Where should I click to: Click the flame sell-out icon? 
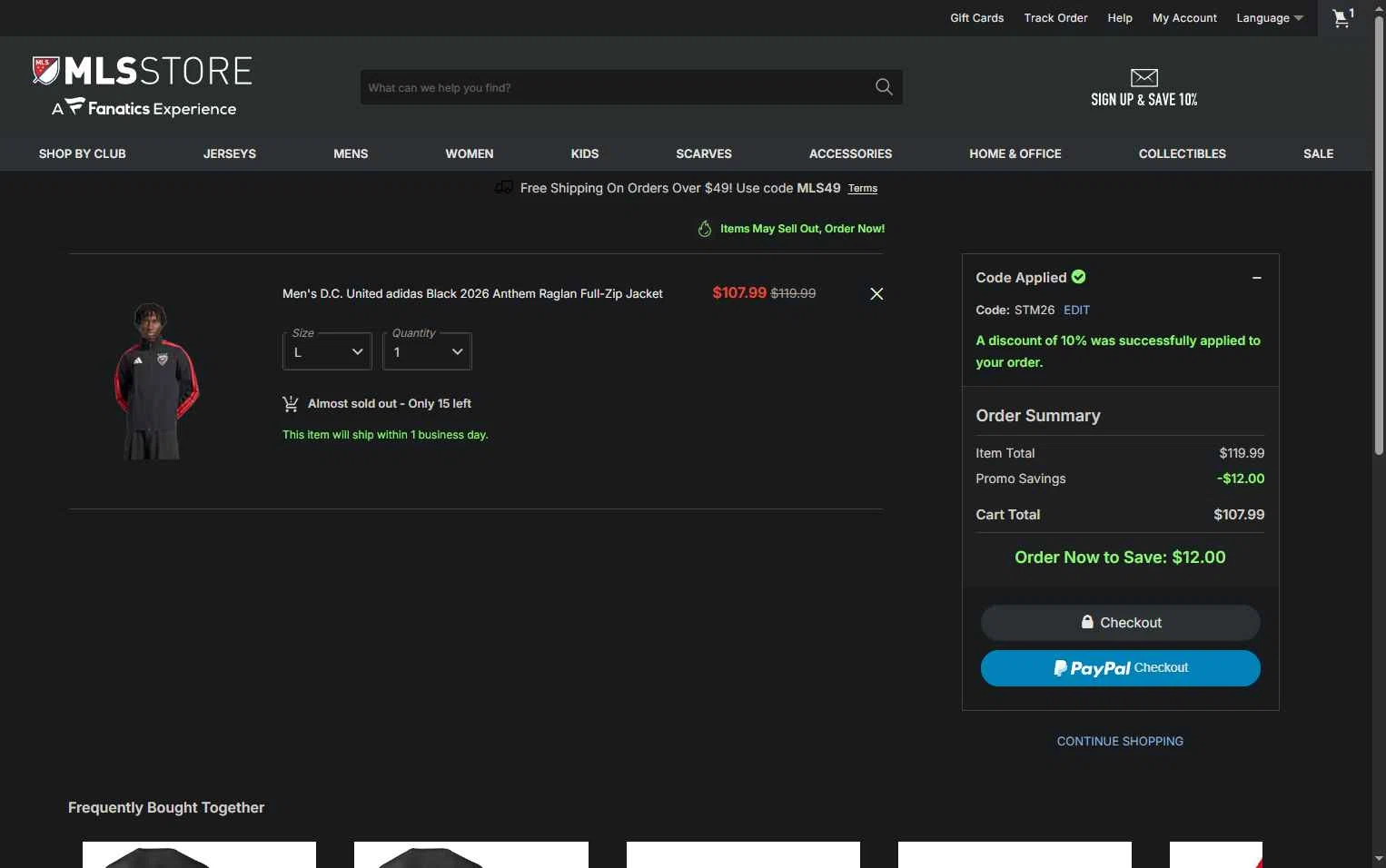705,229
